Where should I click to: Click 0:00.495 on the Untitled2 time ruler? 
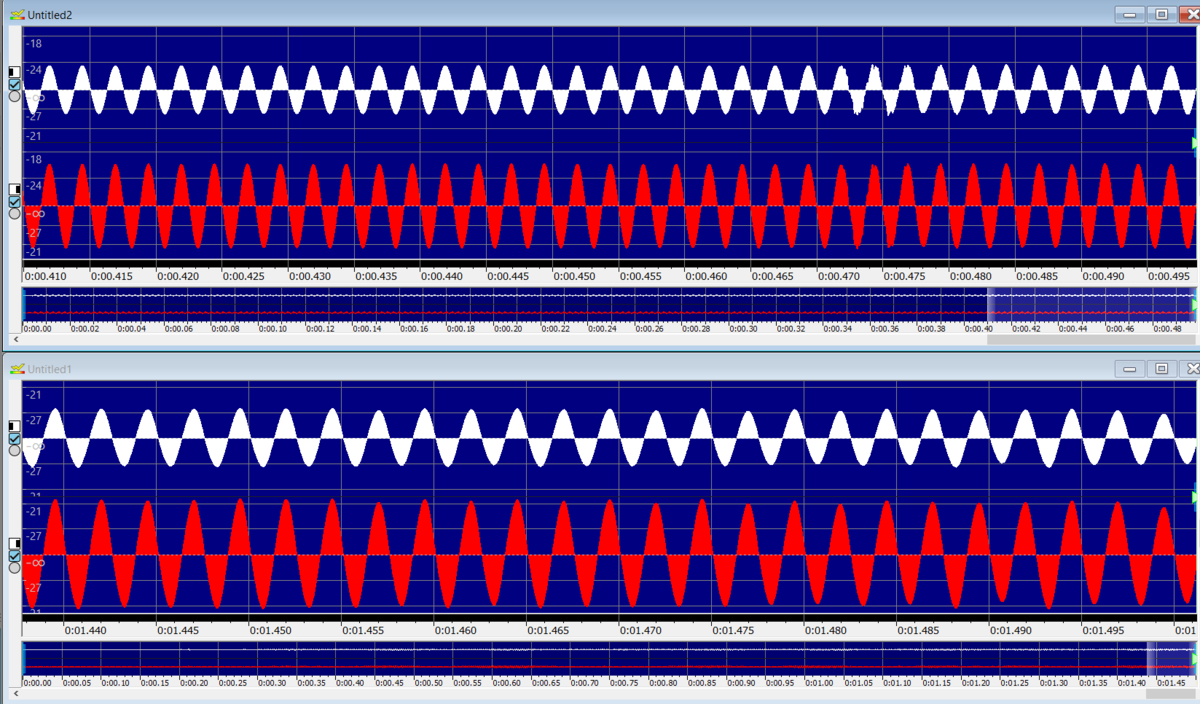[x=1168, y=275]
